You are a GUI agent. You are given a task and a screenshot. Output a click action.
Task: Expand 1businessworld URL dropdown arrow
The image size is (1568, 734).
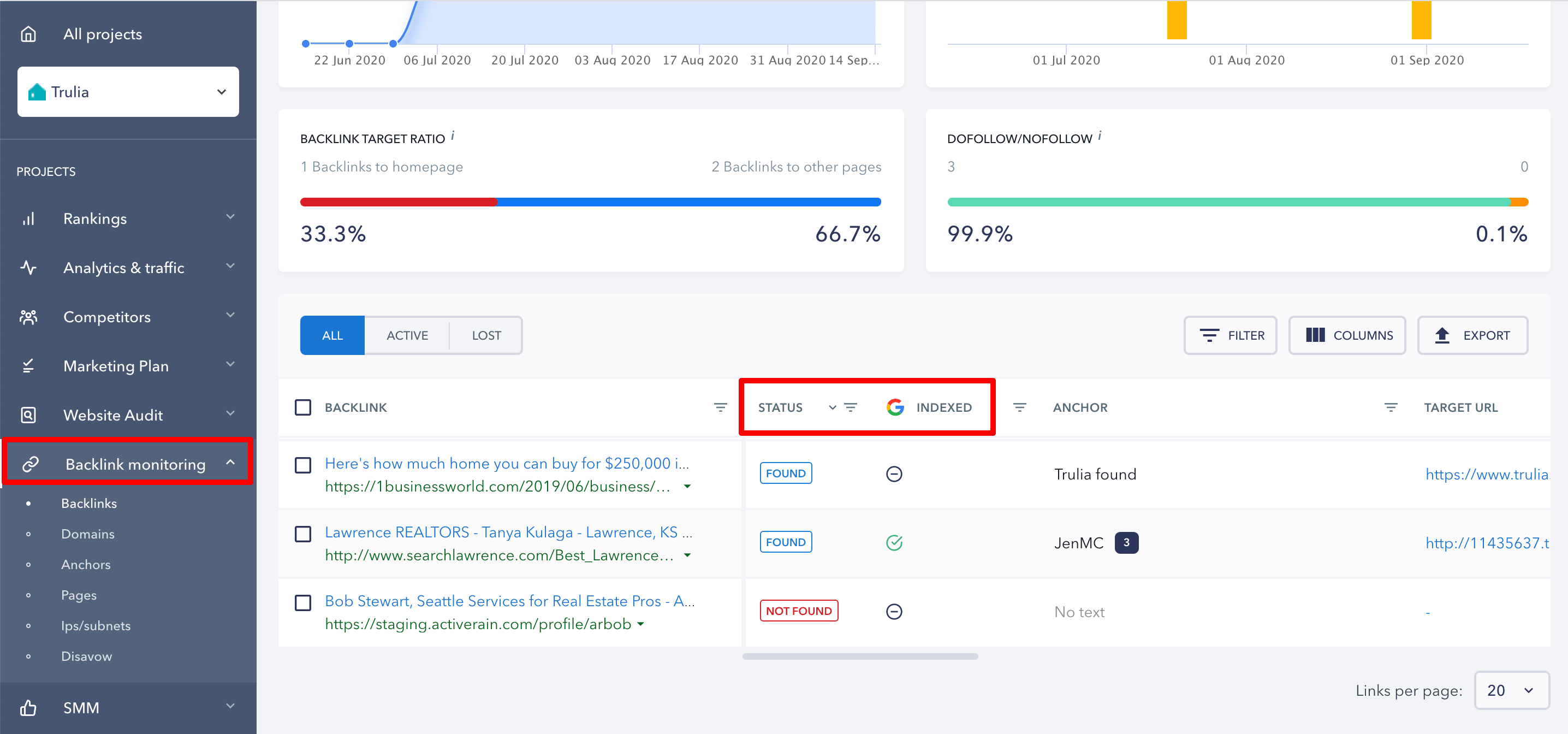(x=687, y=487)
